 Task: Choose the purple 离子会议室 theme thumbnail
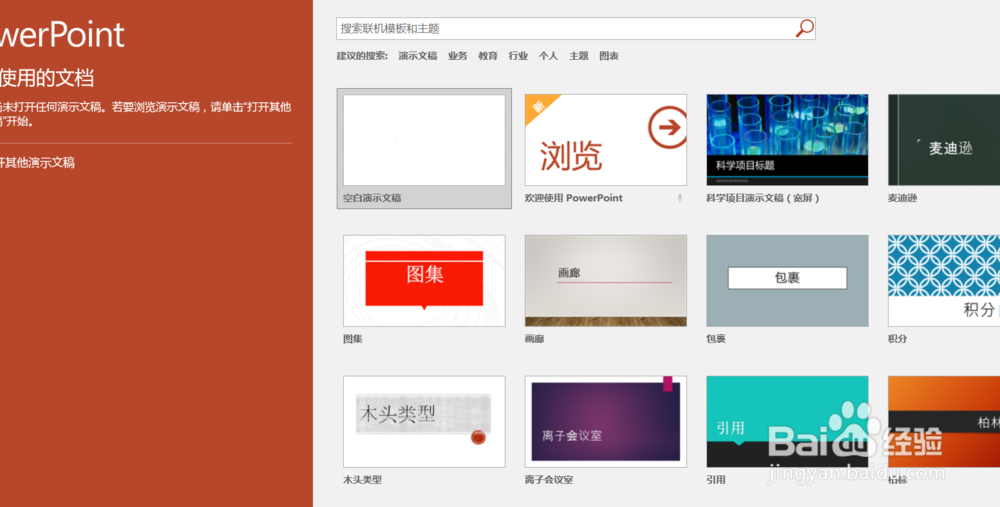pyautogui.click(x=606, y=422)
